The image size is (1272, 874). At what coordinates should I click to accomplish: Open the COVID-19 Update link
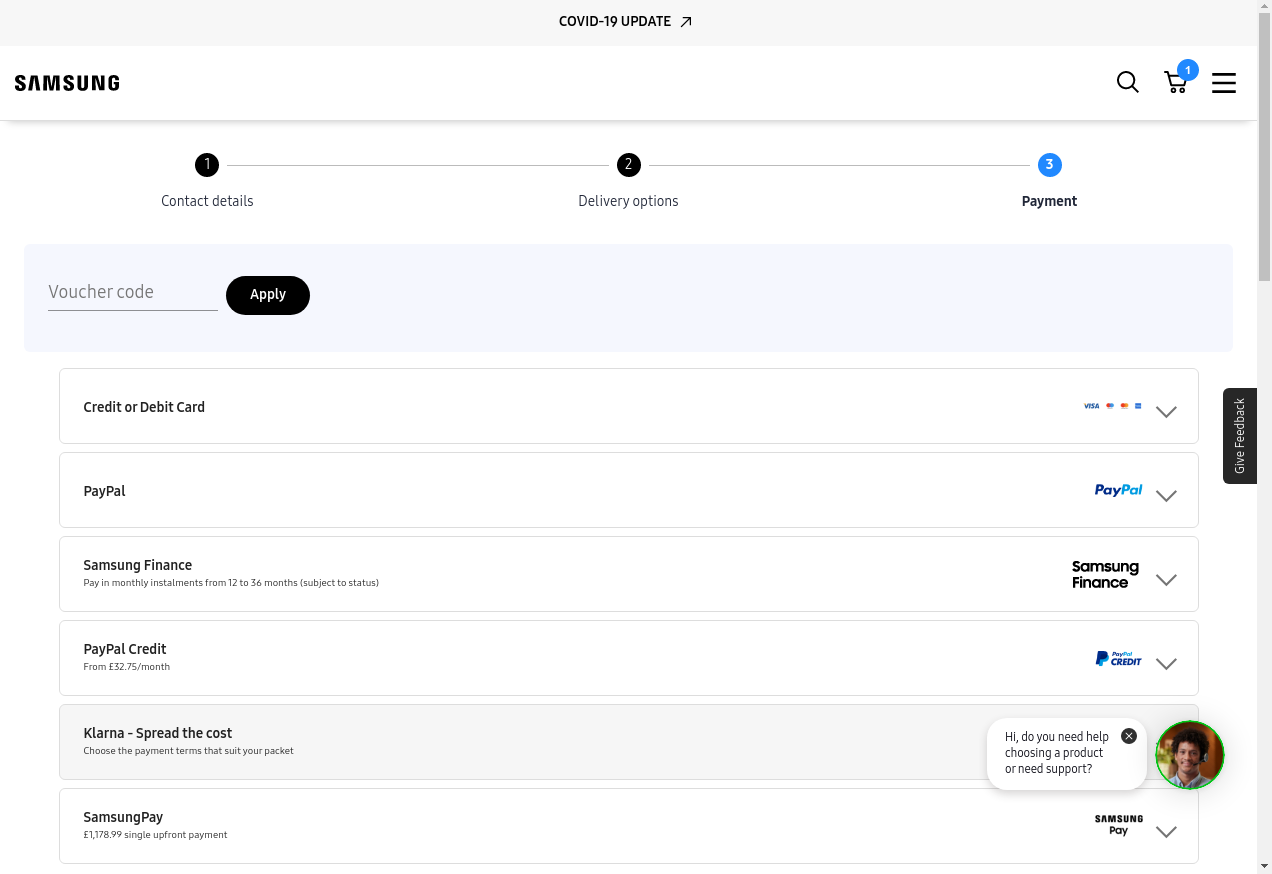pyautogui.click(x=625, y=22)
